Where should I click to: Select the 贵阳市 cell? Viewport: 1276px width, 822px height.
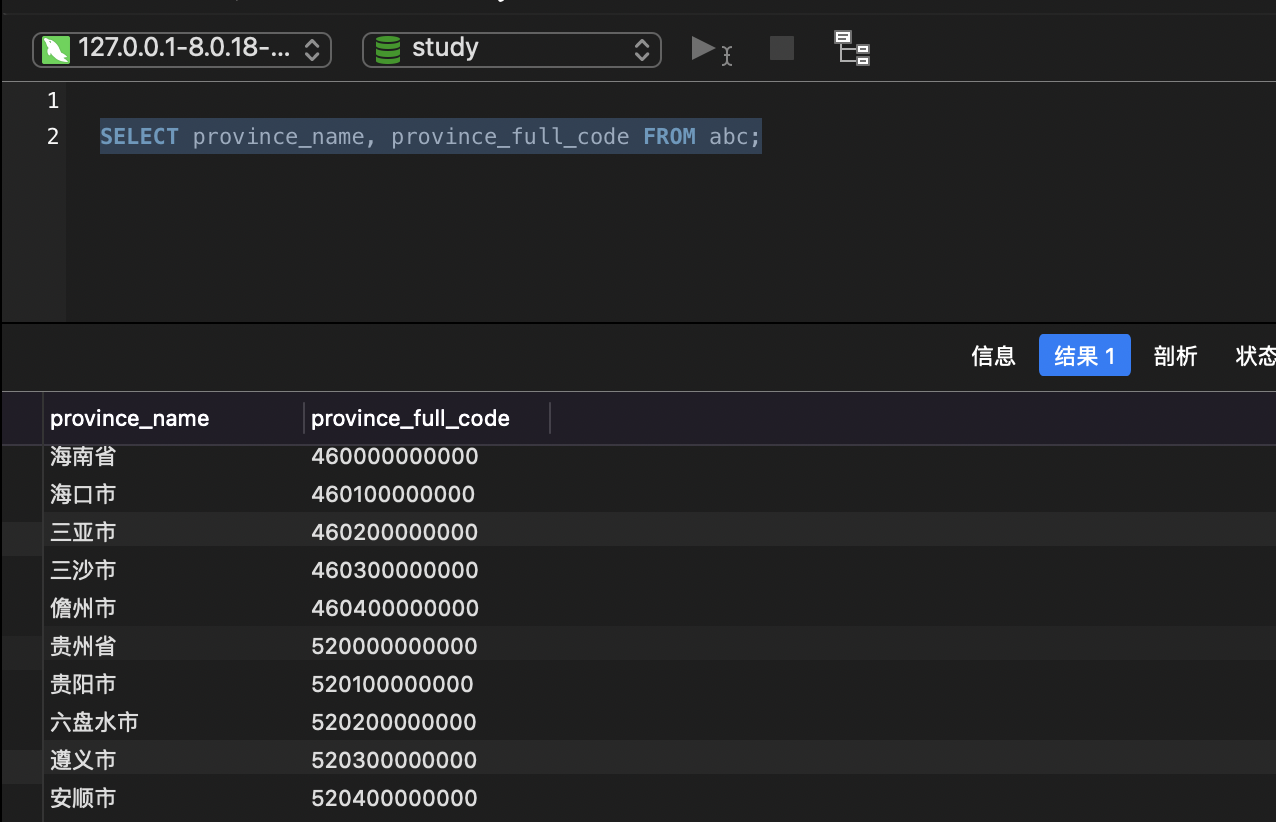[x=83, y=684]
